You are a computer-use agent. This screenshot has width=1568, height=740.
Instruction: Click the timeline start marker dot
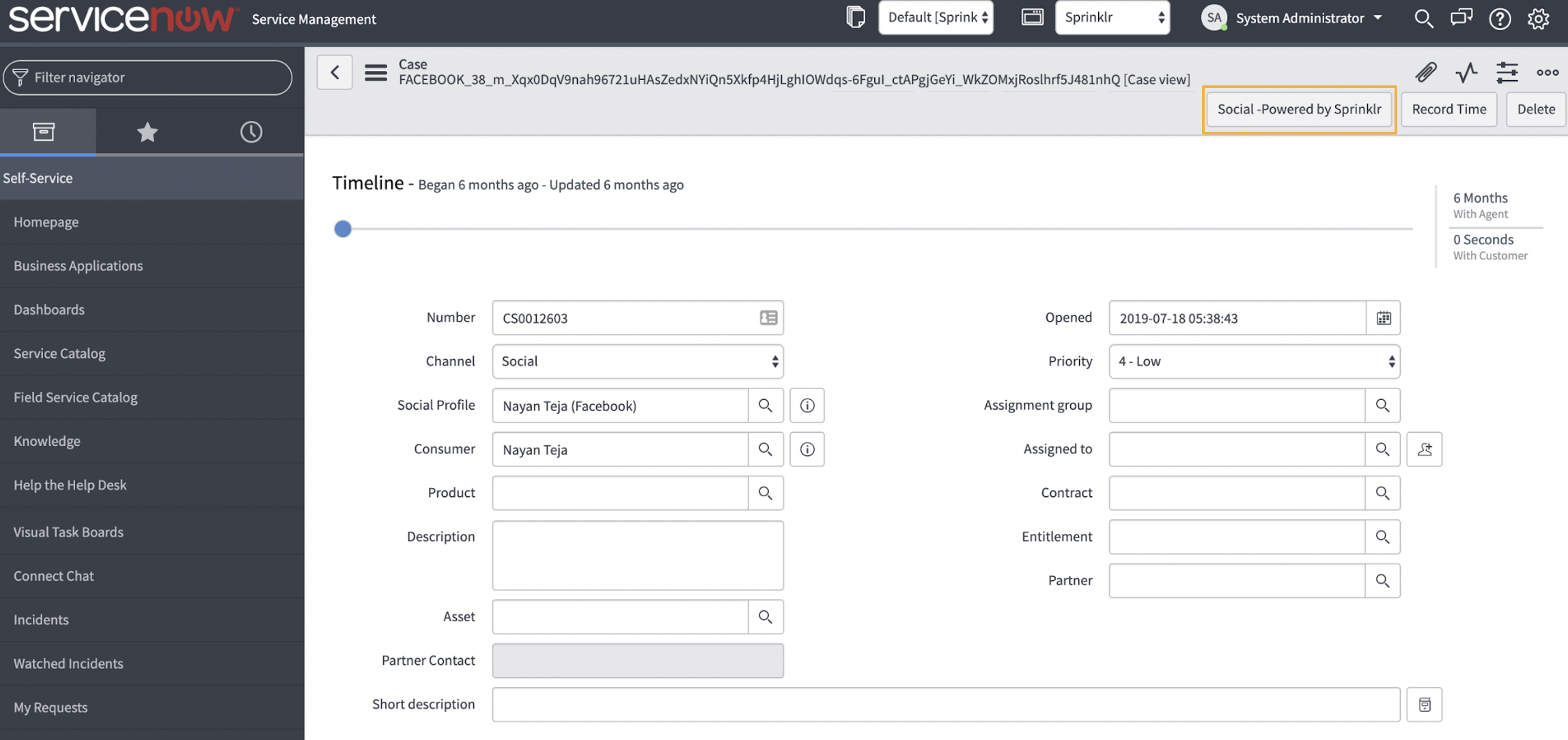pyautogui.click(x=343, y=228)
